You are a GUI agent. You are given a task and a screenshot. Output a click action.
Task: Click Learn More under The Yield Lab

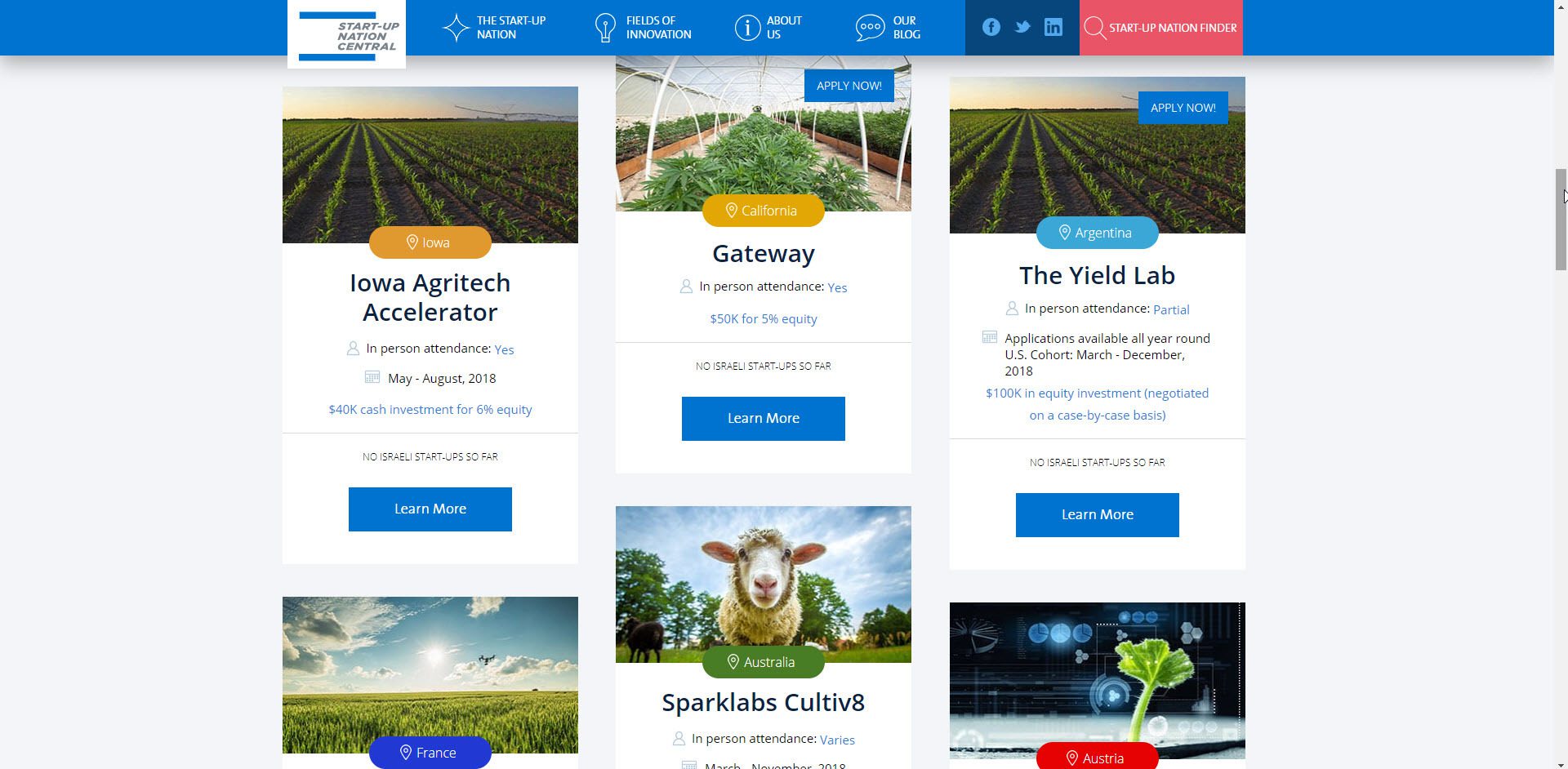[x=1098, y=515]
